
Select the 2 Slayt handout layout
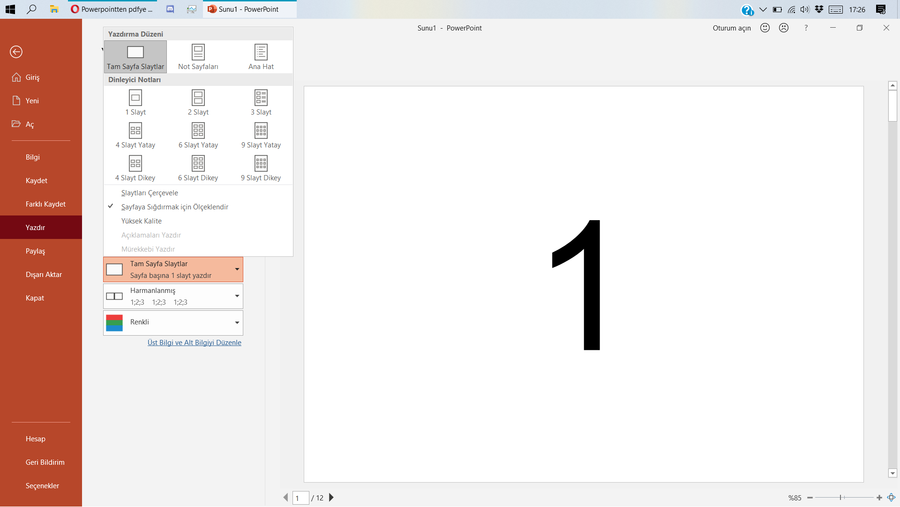198,98
